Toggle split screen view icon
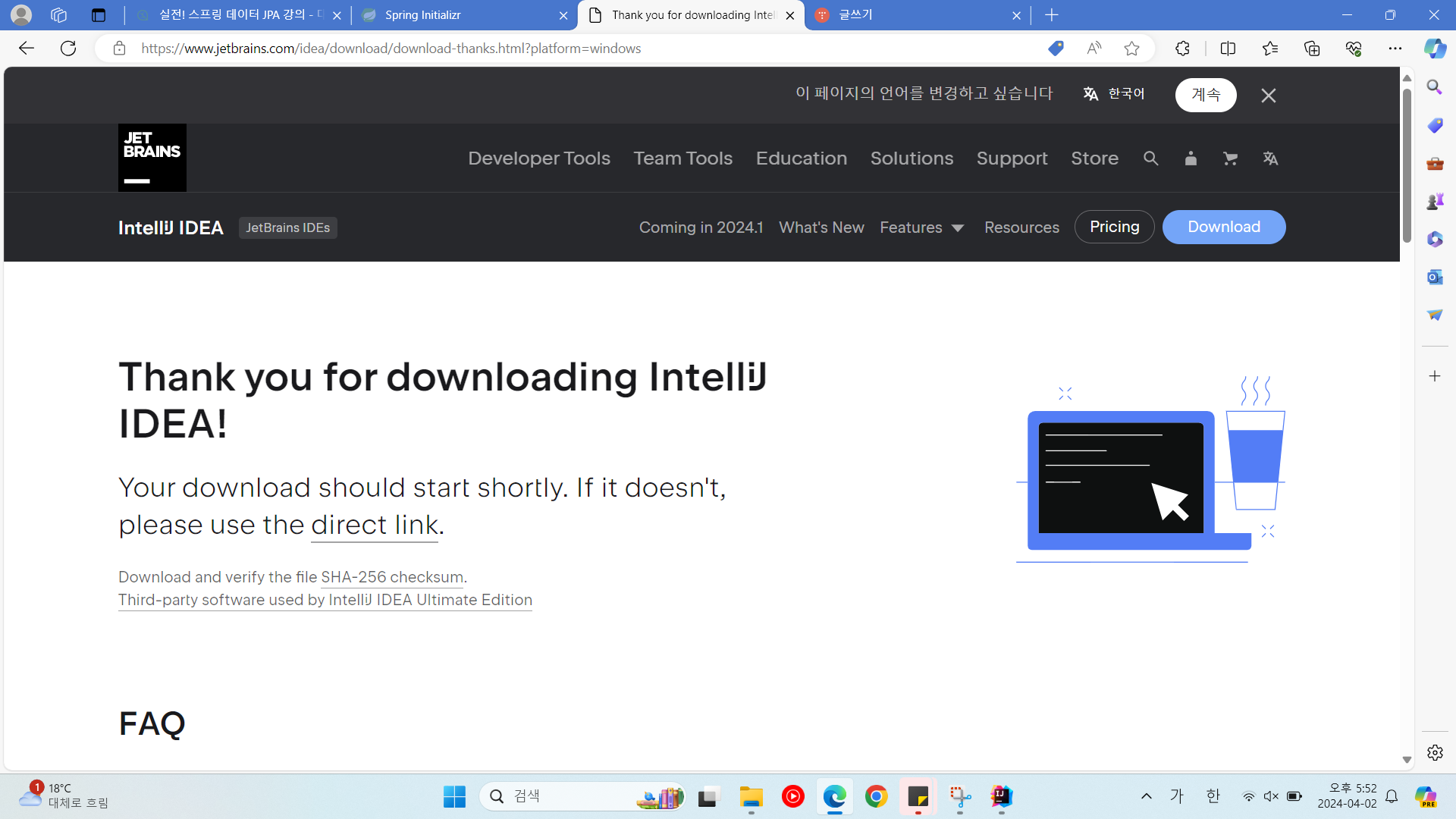Viewport: 1456px width, 819px height. click(1228, 49)
